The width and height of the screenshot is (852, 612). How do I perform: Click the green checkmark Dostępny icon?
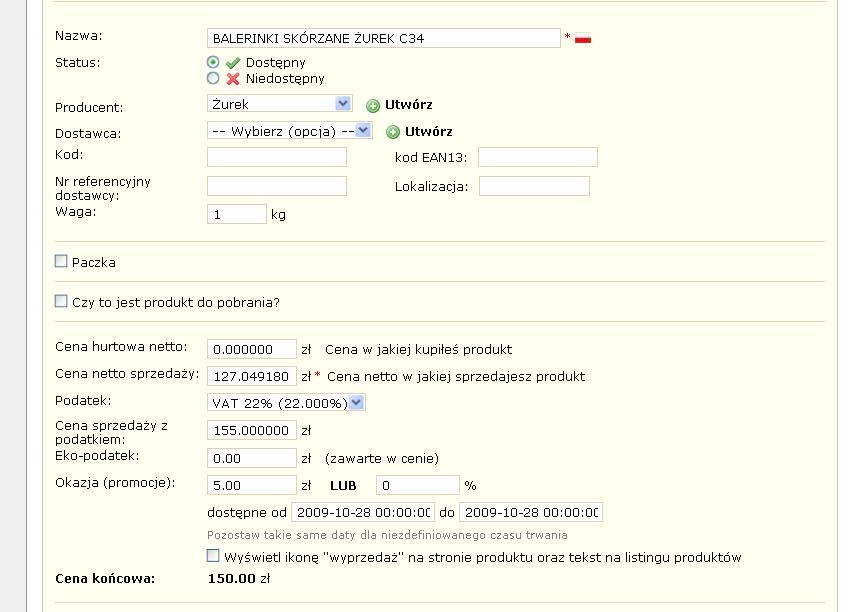coord(233,63)
